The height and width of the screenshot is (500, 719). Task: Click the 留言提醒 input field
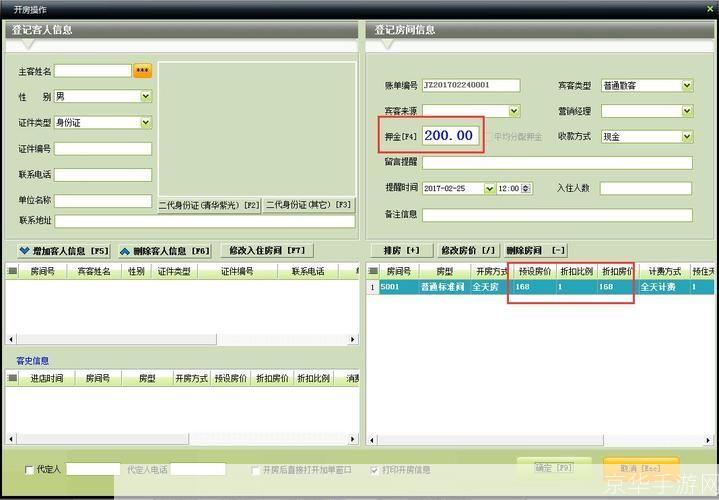(x=557, y=162)
